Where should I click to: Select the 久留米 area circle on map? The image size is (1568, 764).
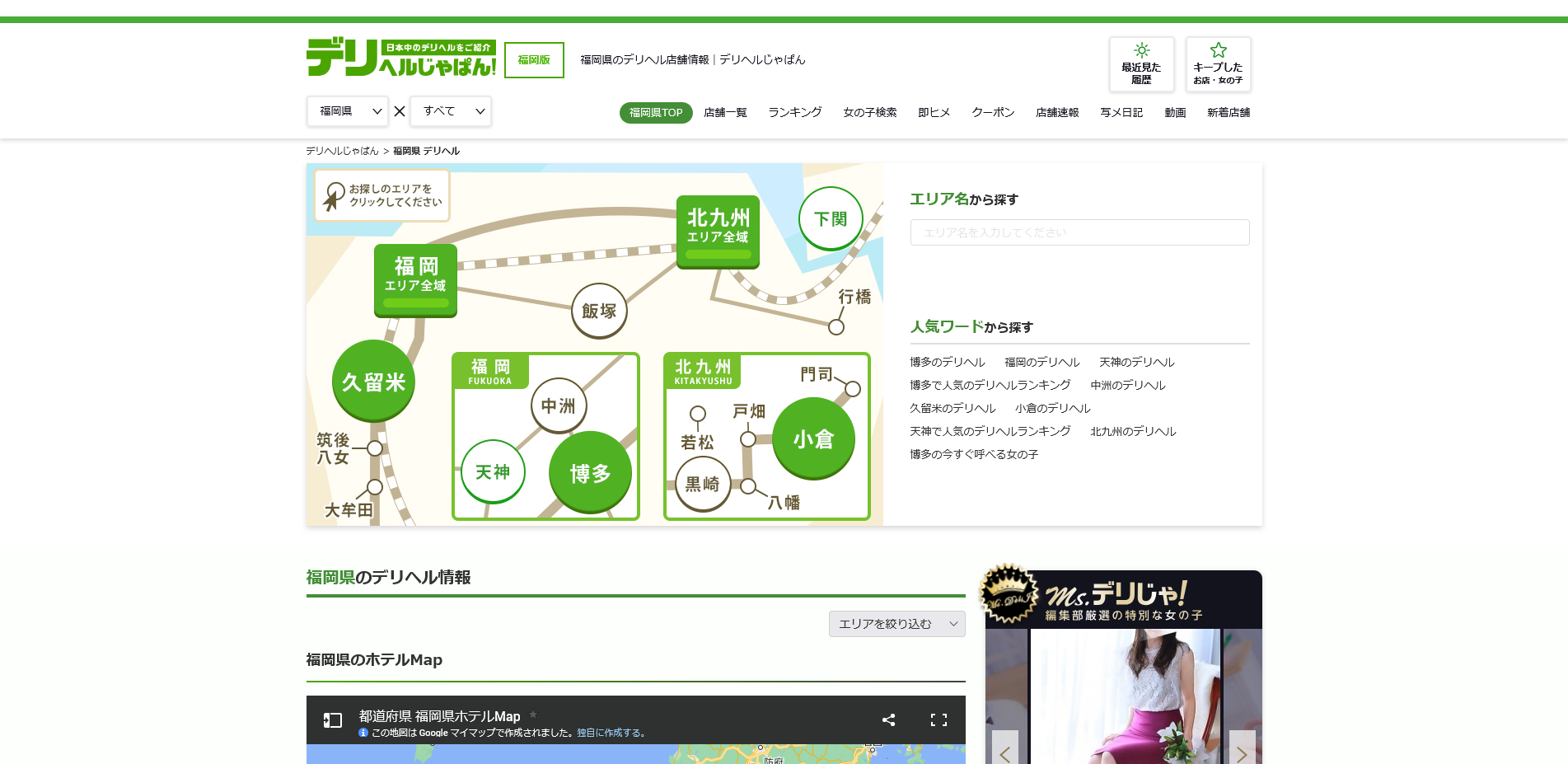click(x=373, y=382)
